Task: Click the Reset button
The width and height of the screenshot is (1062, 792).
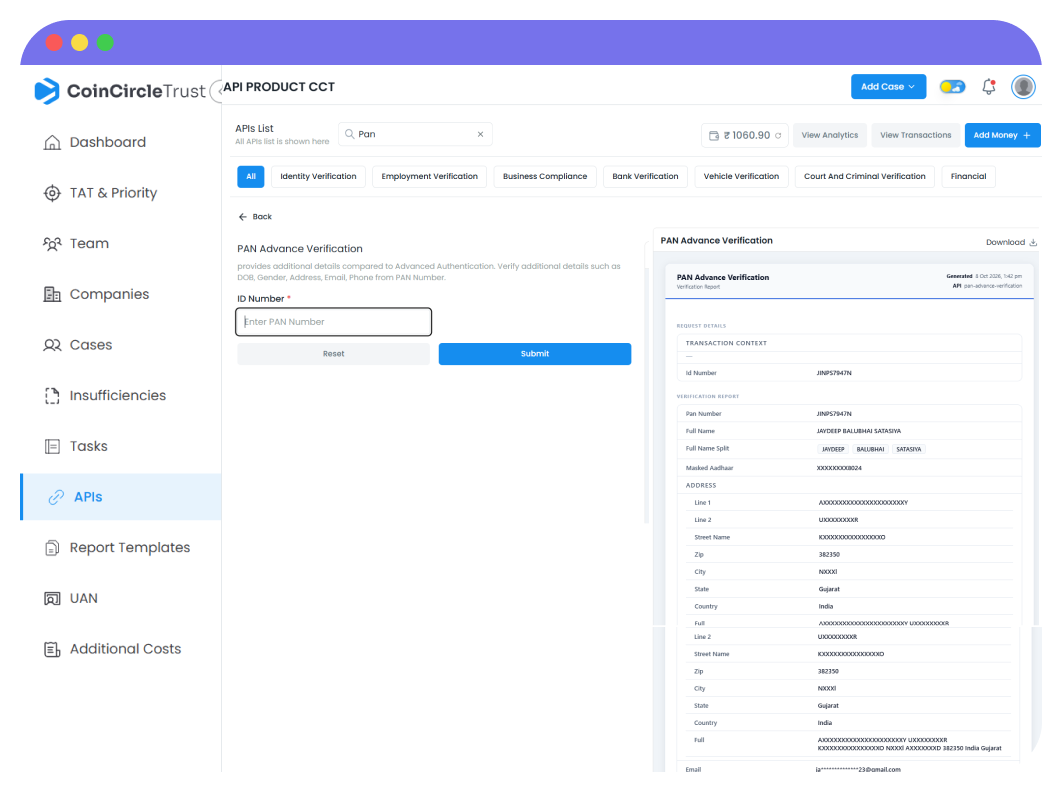Action: 333,354
